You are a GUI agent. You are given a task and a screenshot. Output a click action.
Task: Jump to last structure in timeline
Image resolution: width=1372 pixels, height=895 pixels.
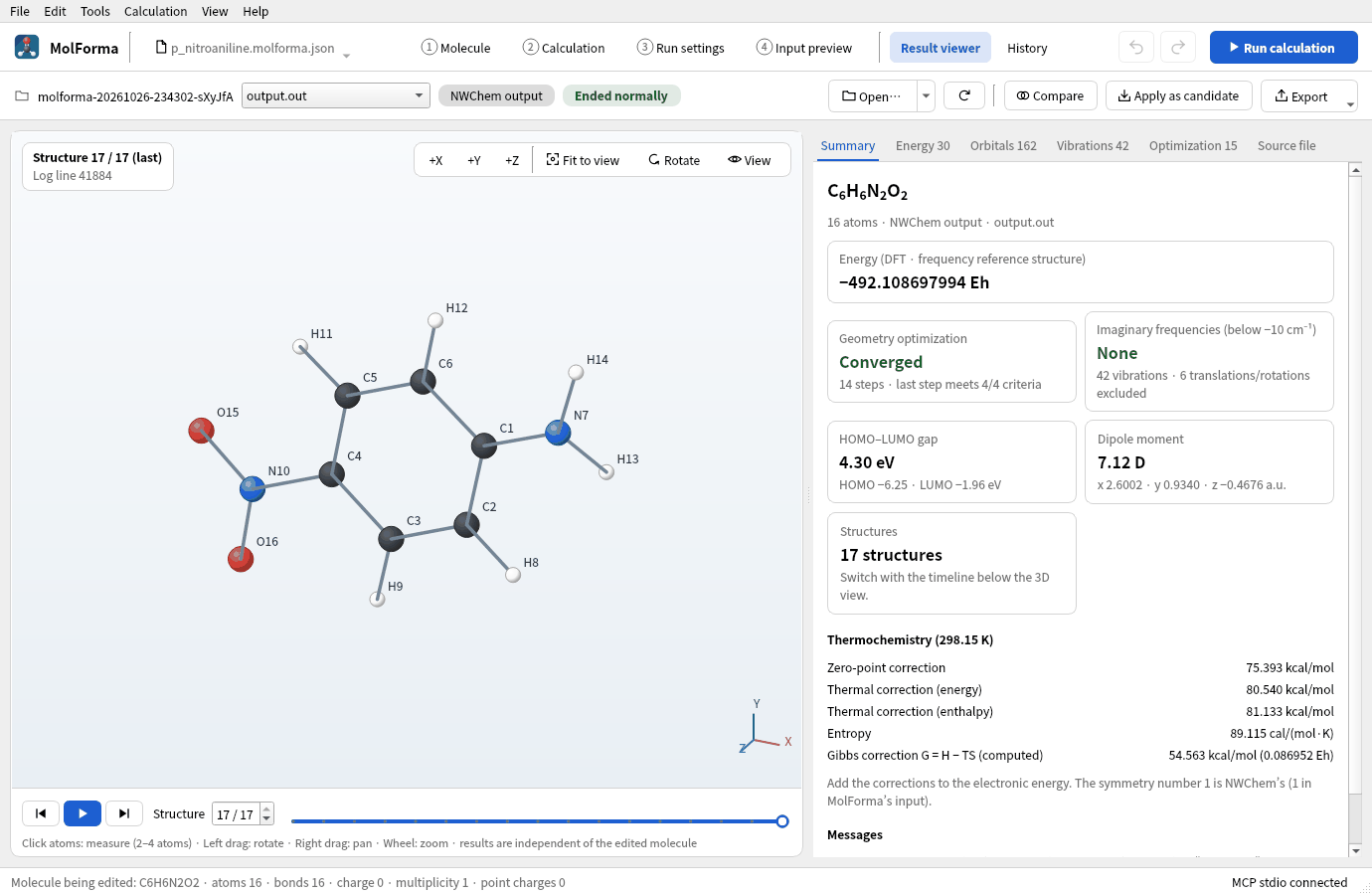(124, 813)
